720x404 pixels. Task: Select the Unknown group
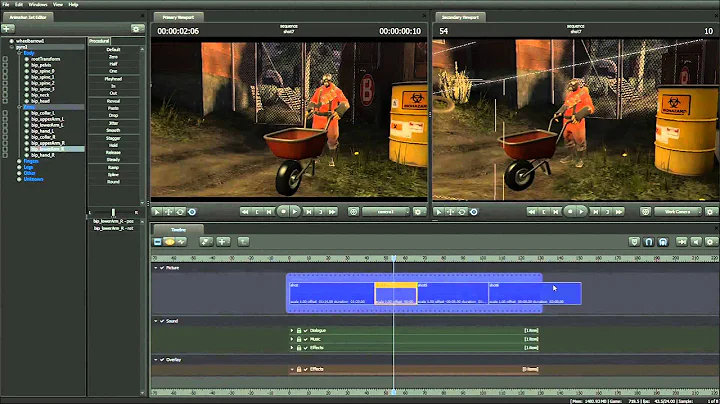(x=34, y=179)
